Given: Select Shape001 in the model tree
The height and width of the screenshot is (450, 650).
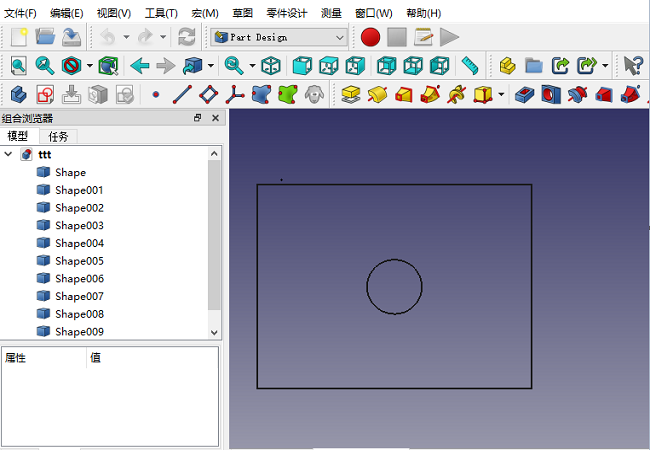Looking at the screenshot, I should click(78, 190).
